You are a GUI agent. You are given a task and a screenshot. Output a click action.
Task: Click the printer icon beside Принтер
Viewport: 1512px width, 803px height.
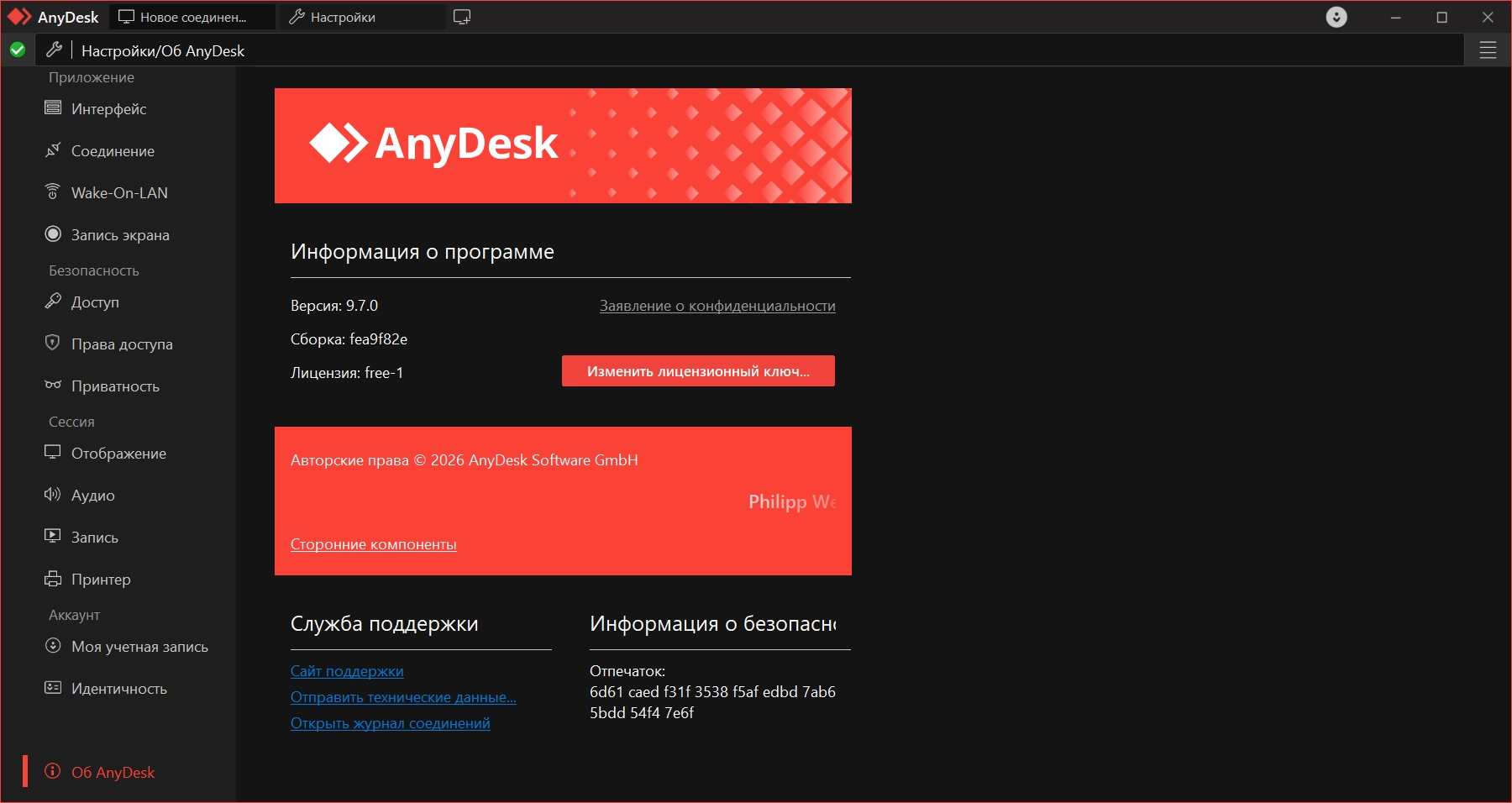point(53,578)
